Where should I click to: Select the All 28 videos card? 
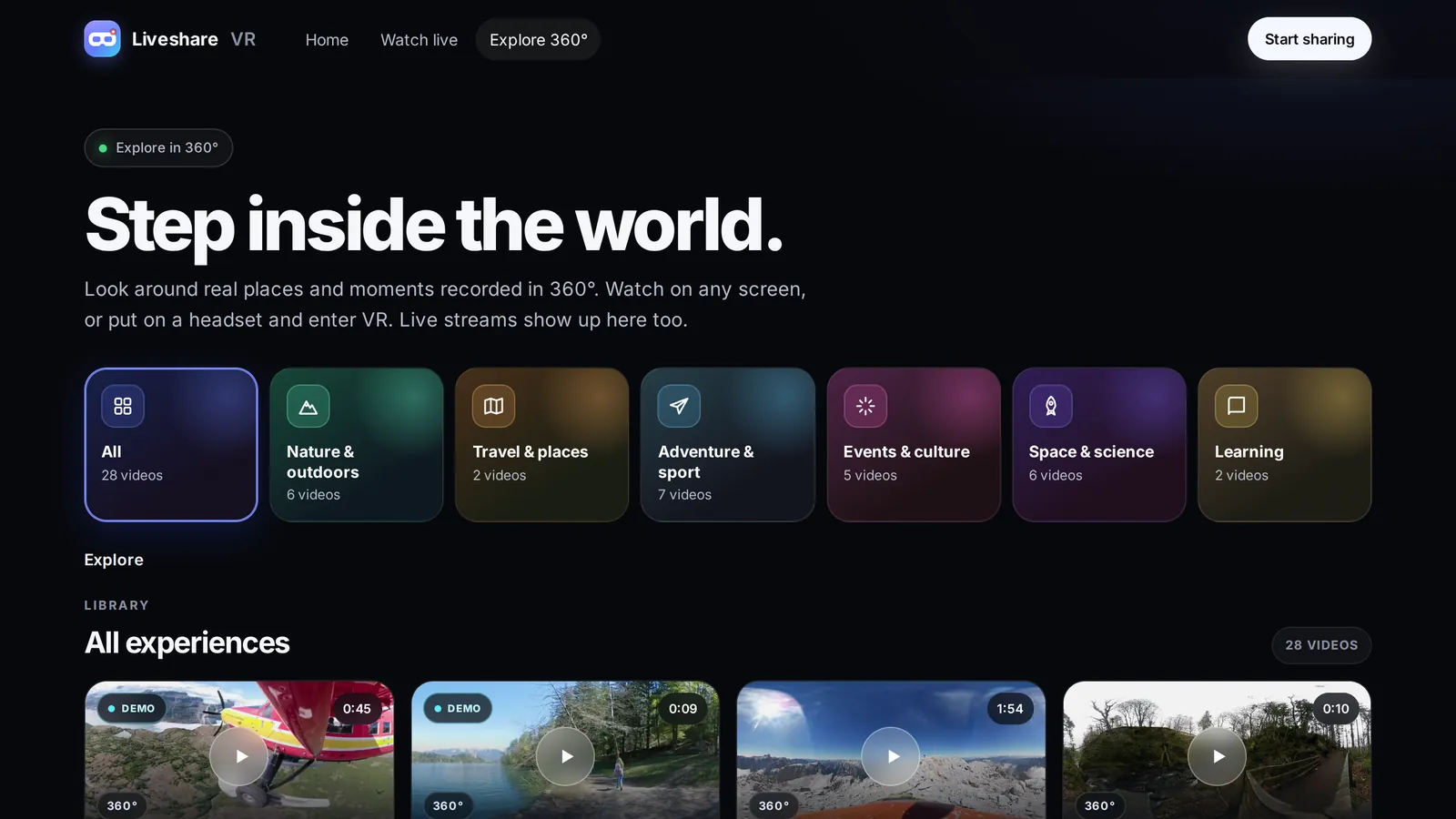171,445
